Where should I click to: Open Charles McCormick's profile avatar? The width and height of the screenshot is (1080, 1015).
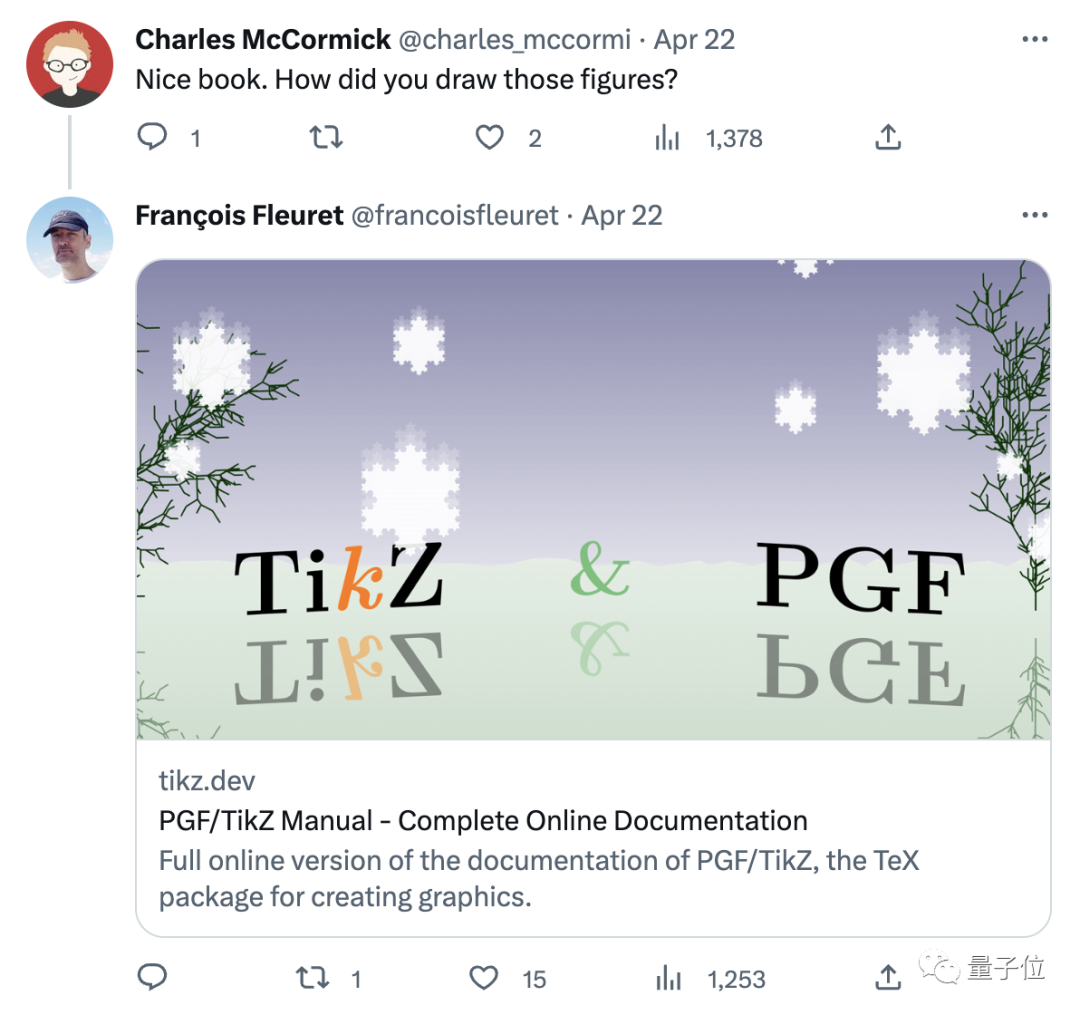[69, 65]
